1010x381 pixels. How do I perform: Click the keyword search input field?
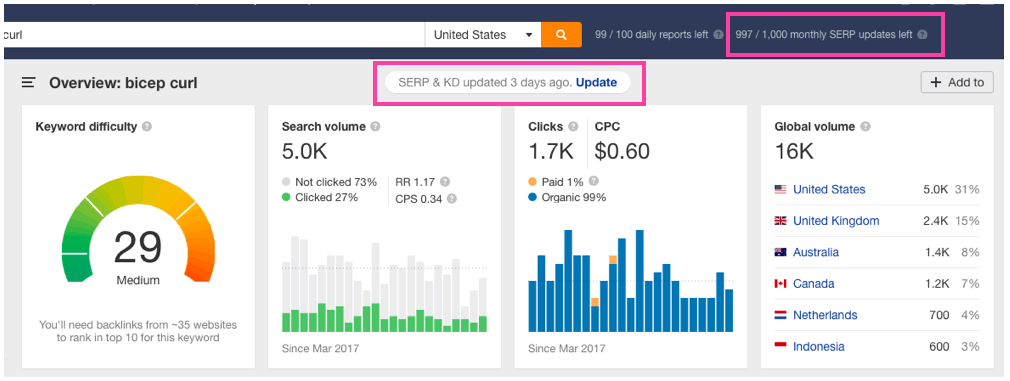pos(213,35)
